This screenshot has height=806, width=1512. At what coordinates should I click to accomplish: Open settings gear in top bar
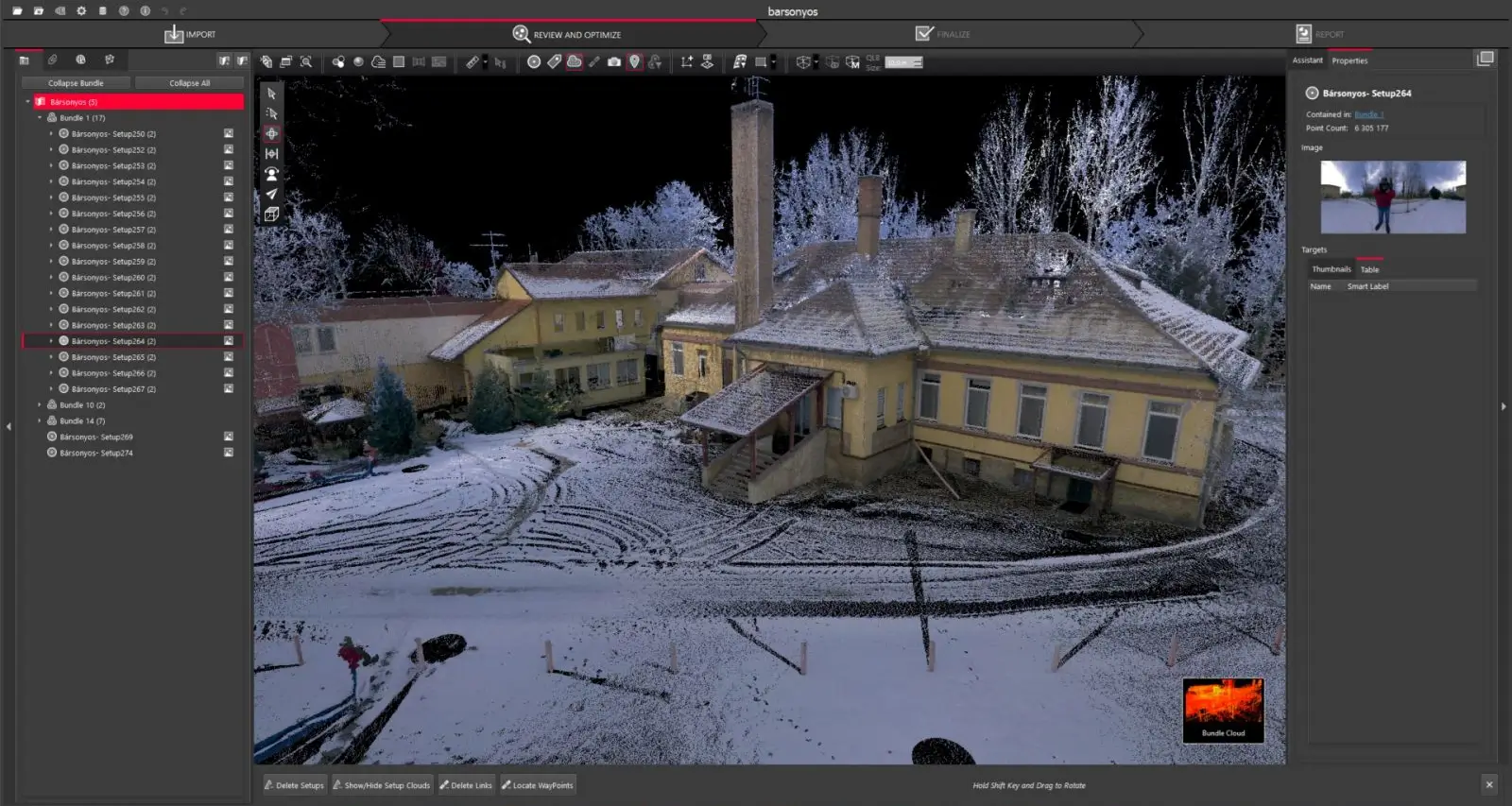click(81, 10)
